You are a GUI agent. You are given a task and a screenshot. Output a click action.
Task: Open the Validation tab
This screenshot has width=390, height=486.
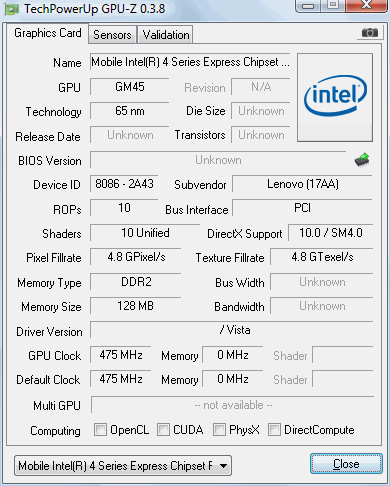[166, 35]
